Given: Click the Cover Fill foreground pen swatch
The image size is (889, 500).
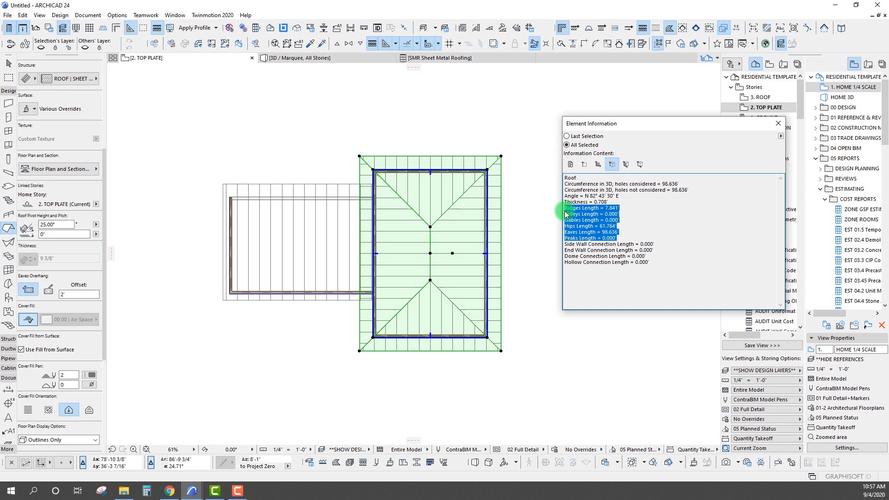Looking at the screenshot, I should (x=91, y=375).
